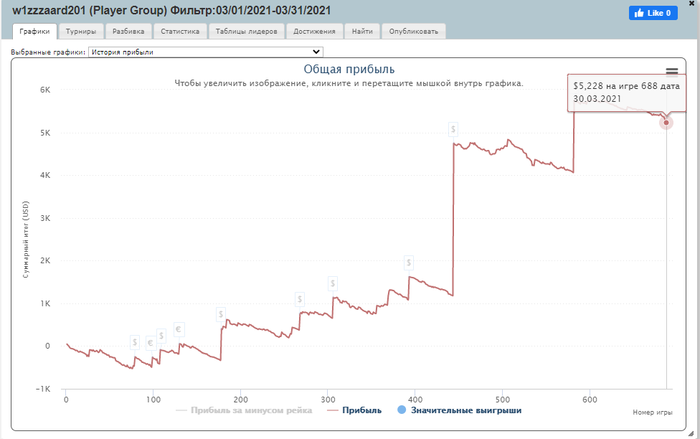Toggle the Прибыль legend series
This screenshot has height=439, width=700.
pyautogui.click(x=354, y=410)
